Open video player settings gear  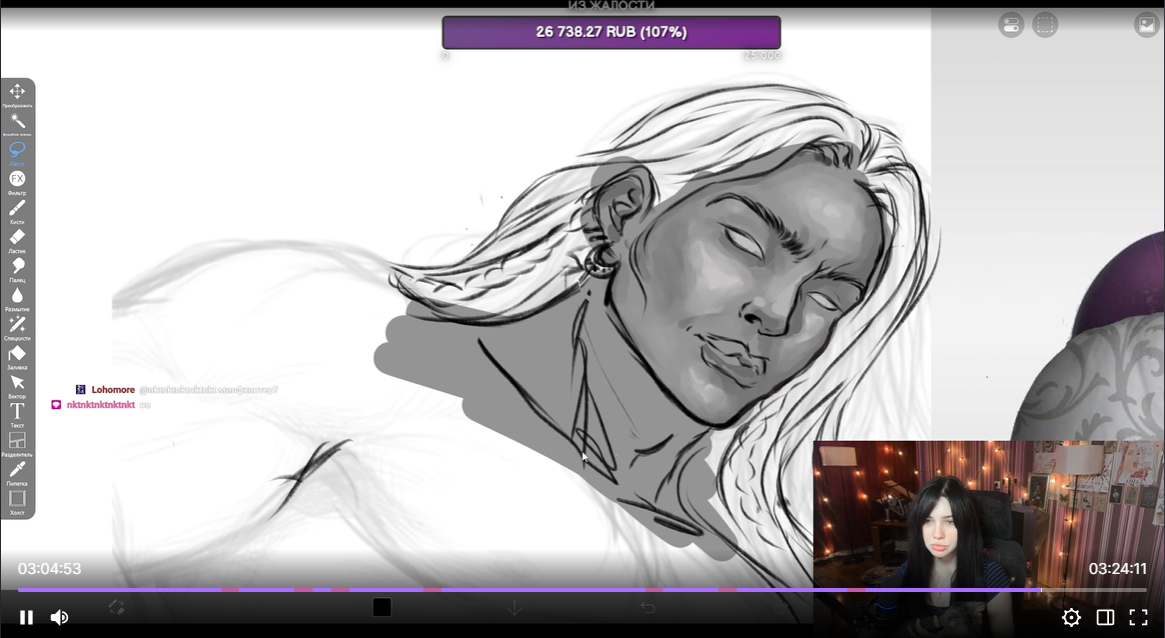1071,617
